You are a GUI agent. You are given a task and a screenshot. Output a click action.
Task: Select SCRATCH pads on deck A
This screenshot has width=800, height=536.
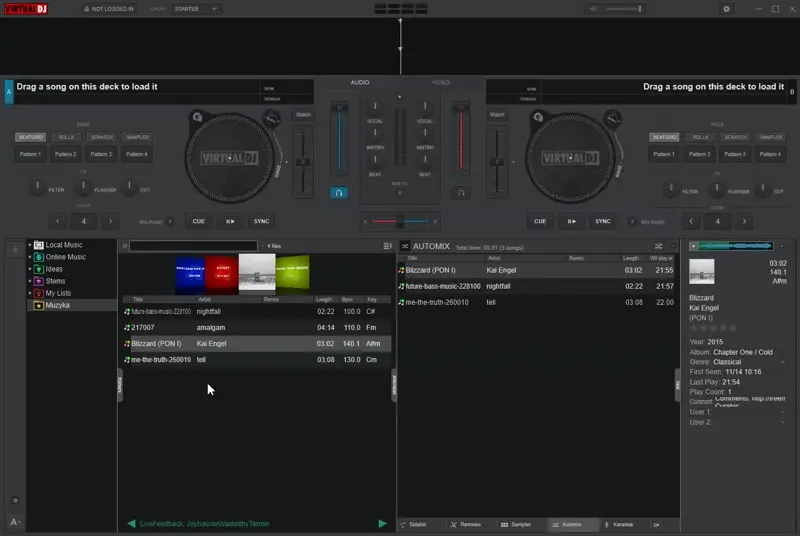[102, 137]
